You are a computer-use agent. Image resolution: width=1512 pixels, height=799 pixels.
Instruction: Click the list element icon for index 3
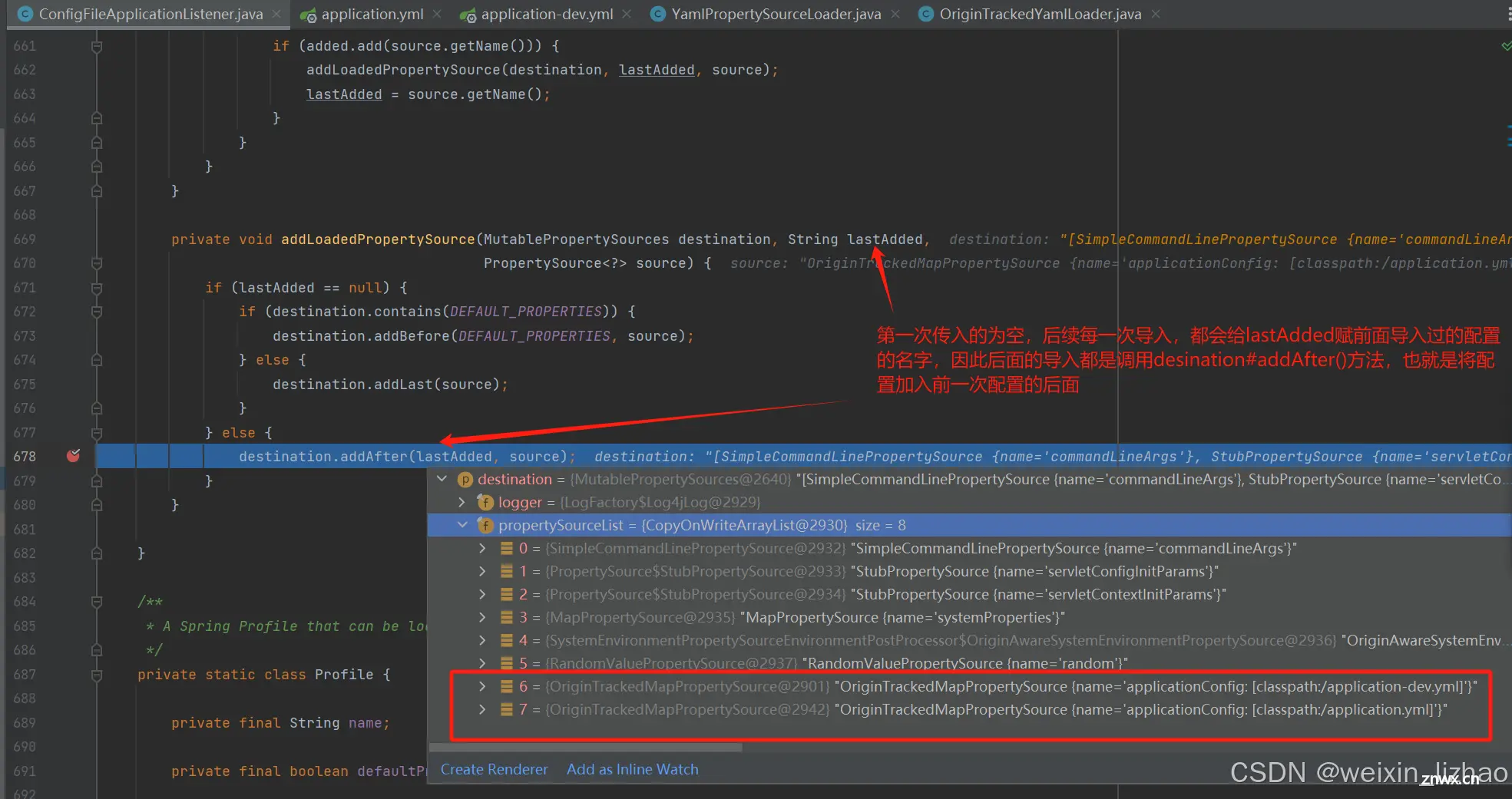tap(507, 617)
